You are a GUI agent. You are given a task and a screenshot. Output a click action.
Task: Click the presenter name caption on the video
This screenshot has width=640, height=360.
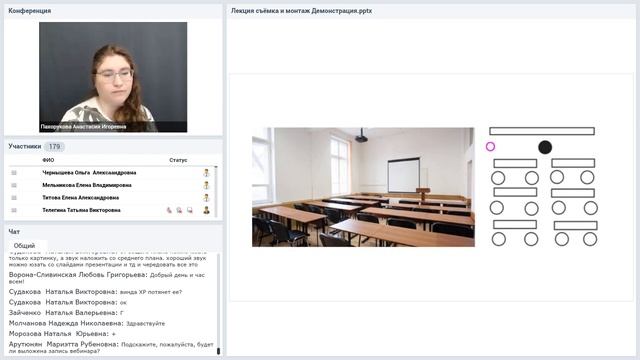pos(84,127)
